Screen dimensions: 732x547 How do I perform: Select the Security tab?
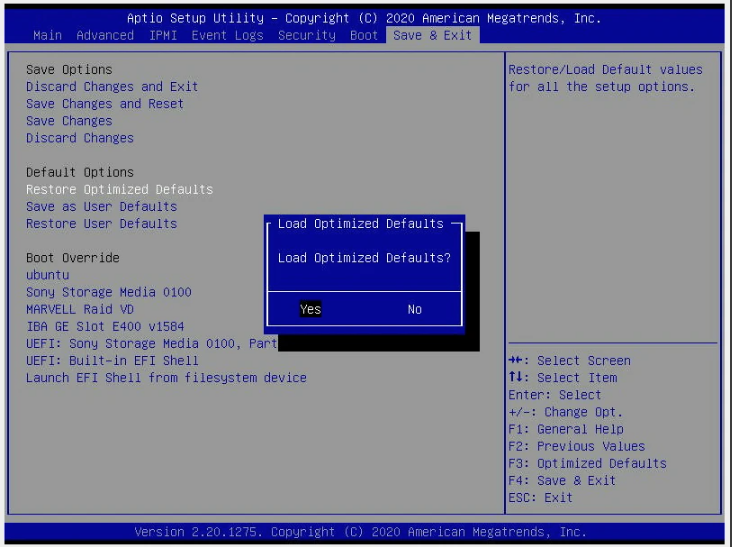[x=307, y=35]
